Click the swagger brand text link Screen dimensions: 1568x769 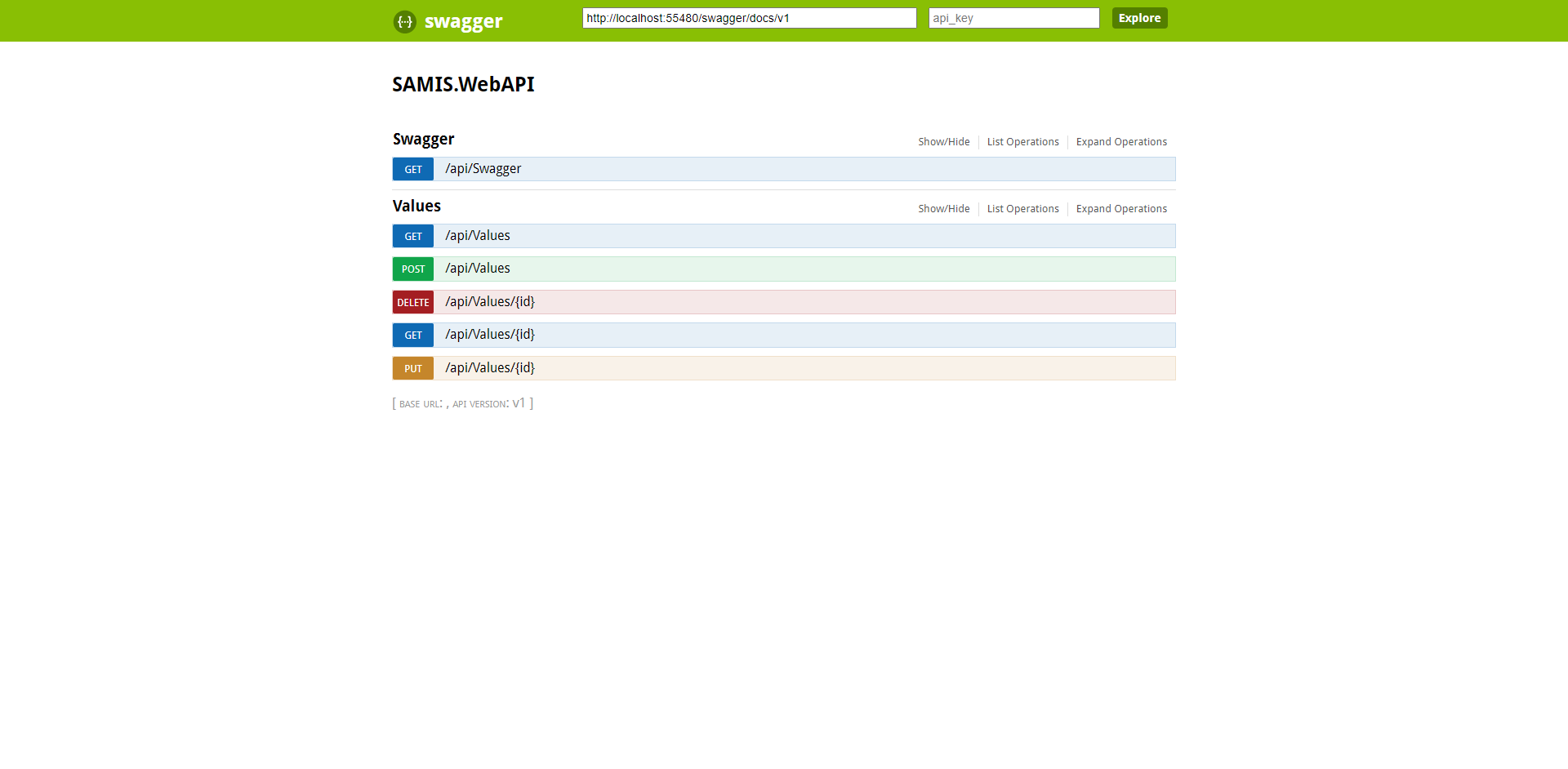(x=463, y=21)
